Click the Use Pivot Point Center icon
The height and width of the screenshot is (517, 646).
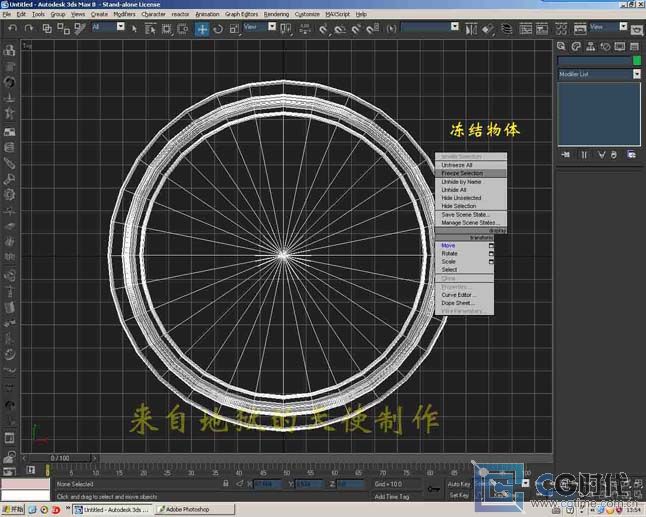coord(286,28)
